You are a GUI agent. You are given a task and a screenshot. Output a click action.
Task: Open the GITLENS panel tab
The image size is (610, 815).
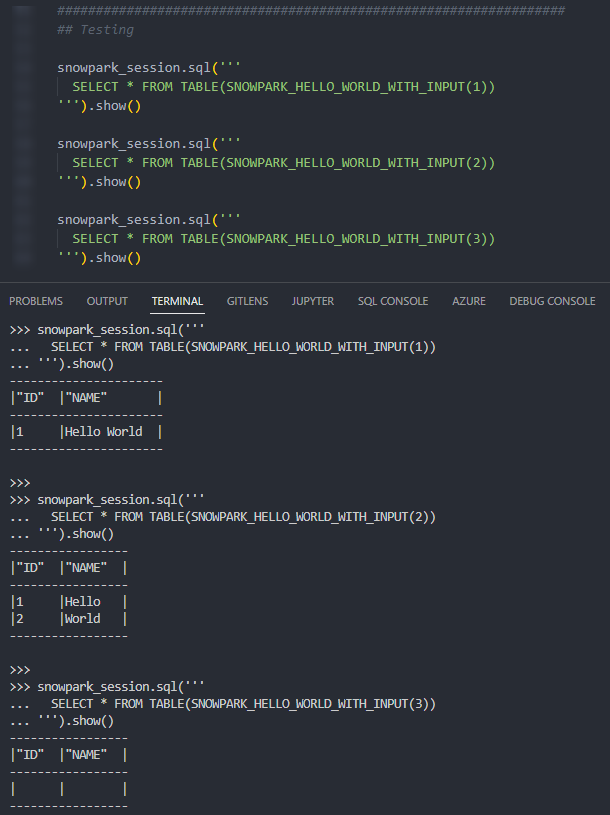[x=247, y=301]
